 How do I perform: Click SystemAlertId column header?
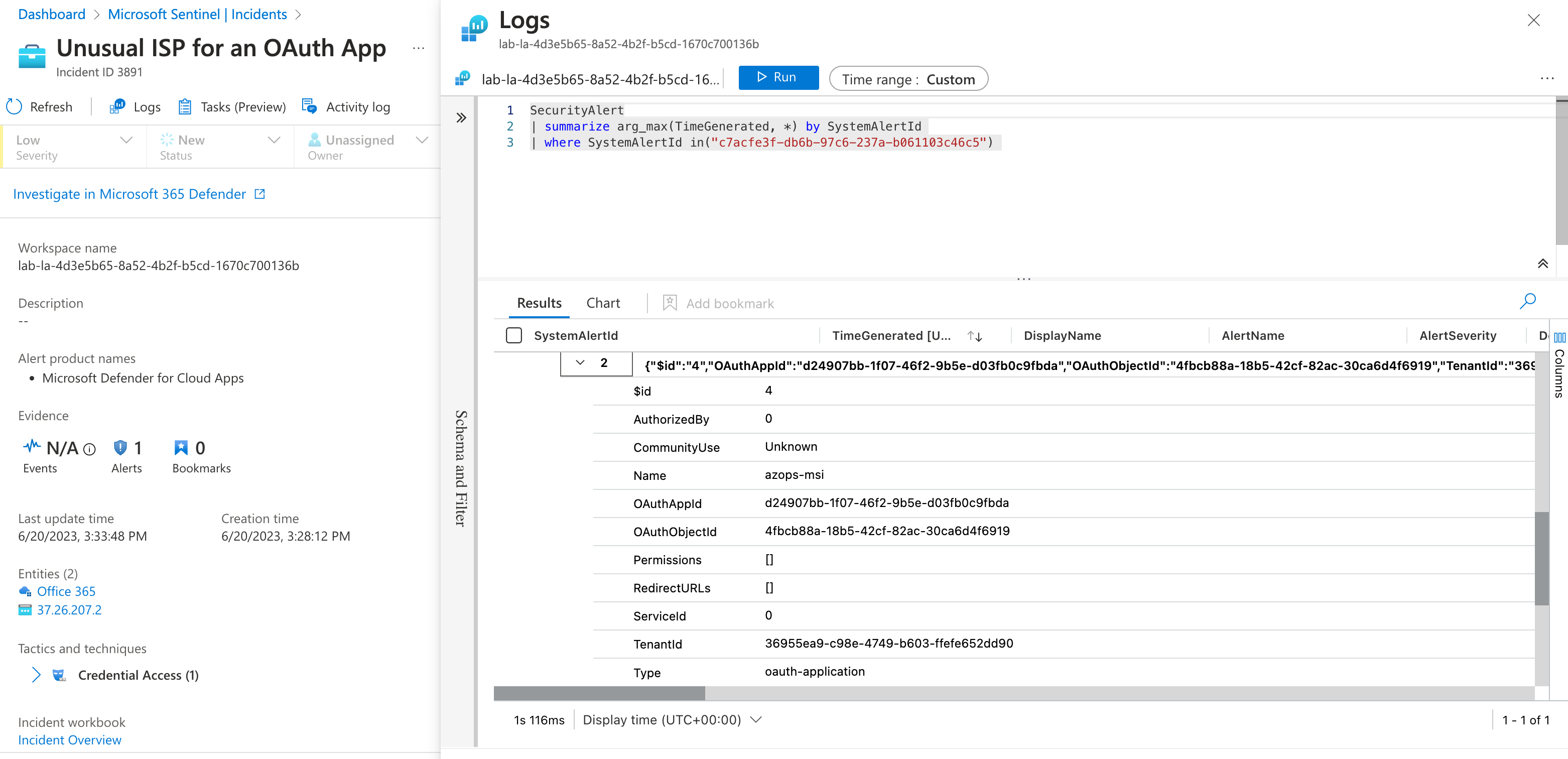pyautogui.click(x=576, y=335)
